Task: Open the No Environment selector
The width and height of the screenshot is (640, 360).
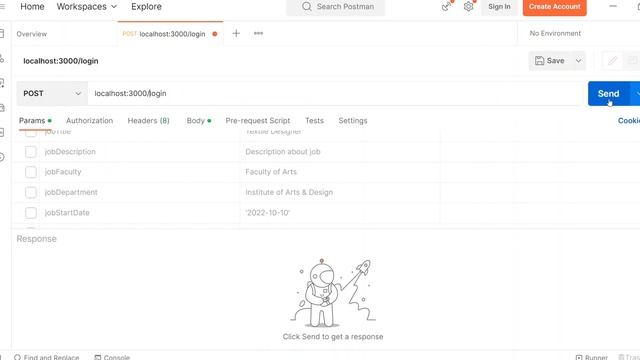Action: point(555,33)
